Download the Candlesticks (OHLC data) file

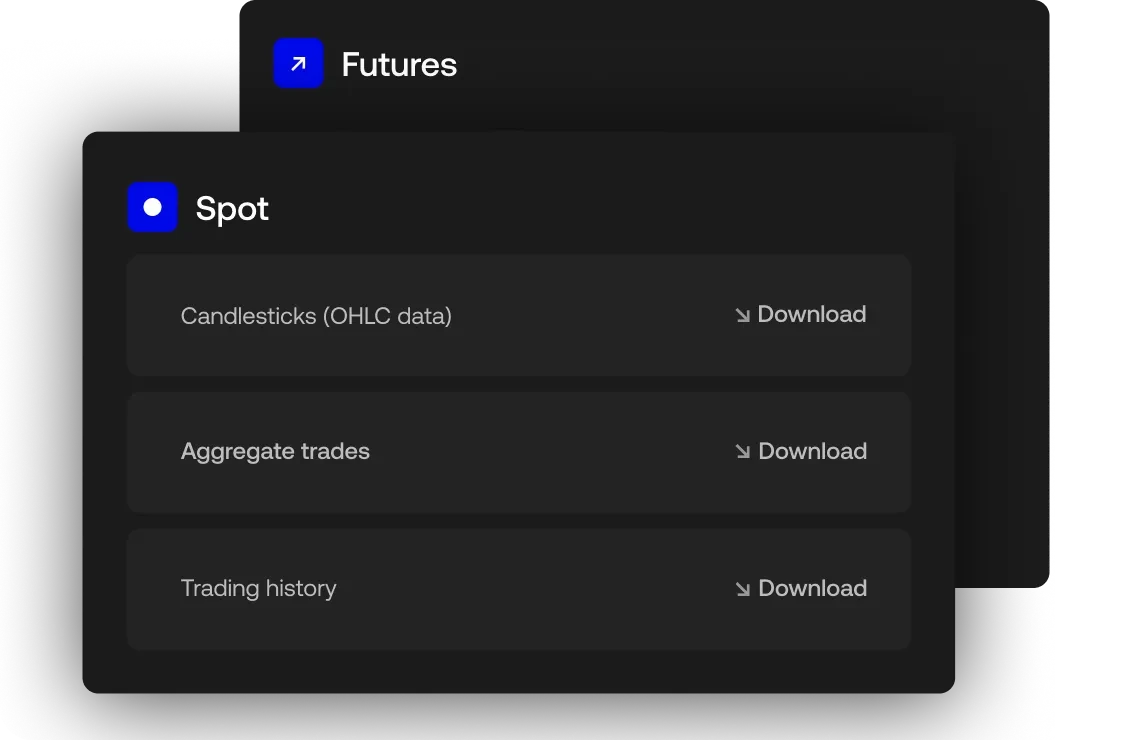[811, 315]
